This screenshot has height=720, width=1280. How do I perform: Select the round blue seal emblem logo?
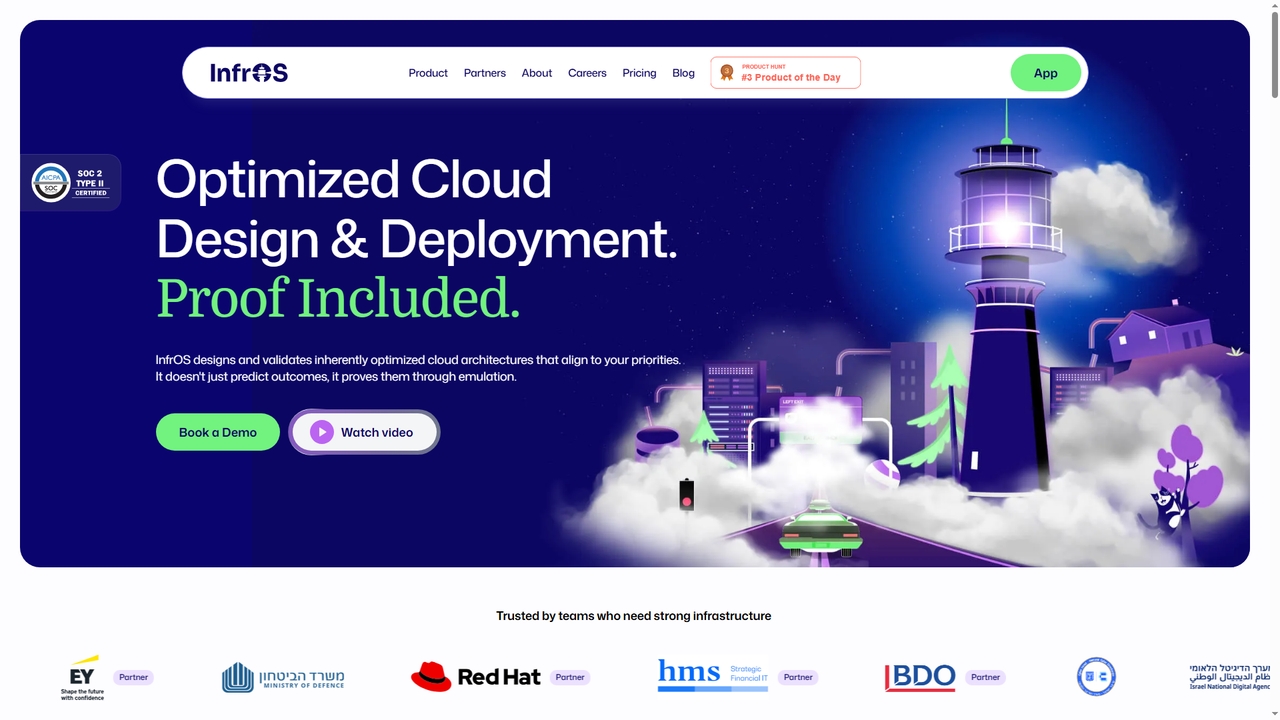[x=1096, y=677]
